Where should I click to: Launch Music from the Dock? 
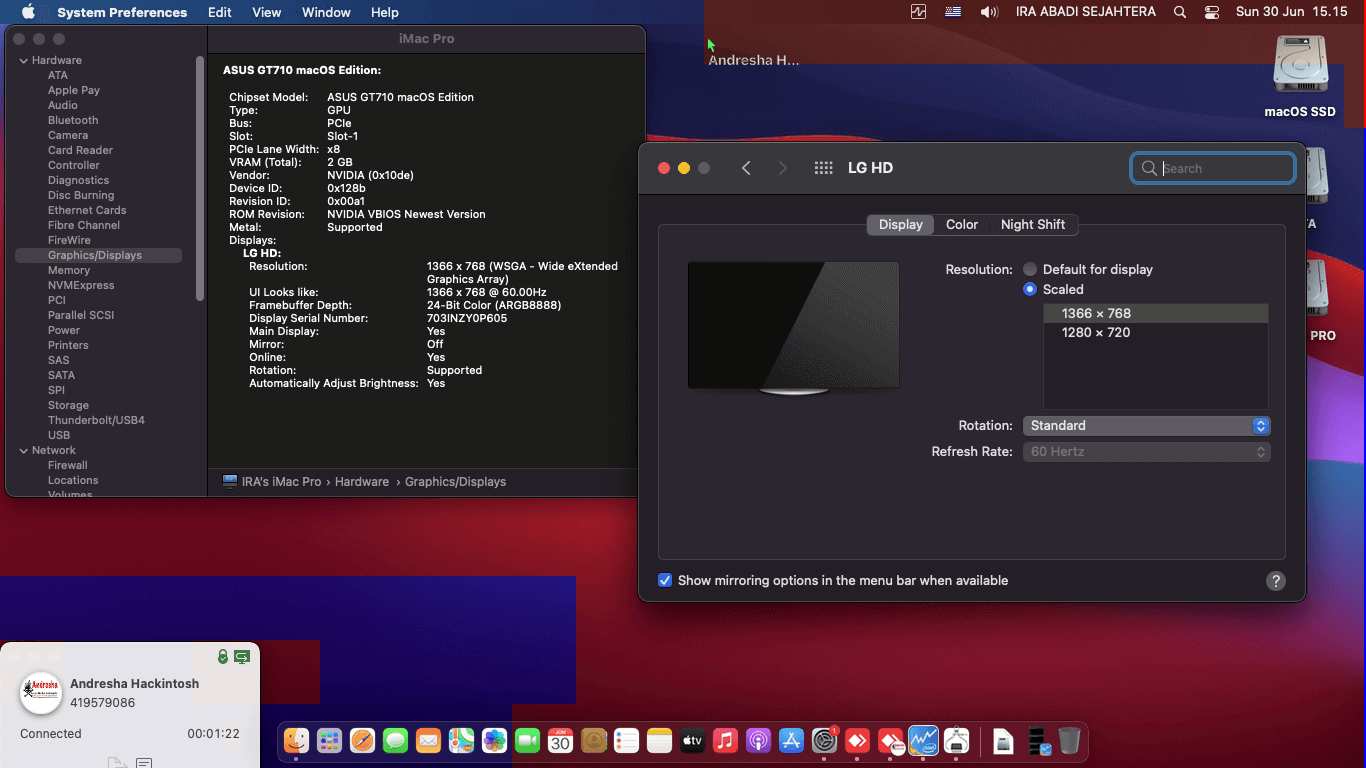pos(725,741)
